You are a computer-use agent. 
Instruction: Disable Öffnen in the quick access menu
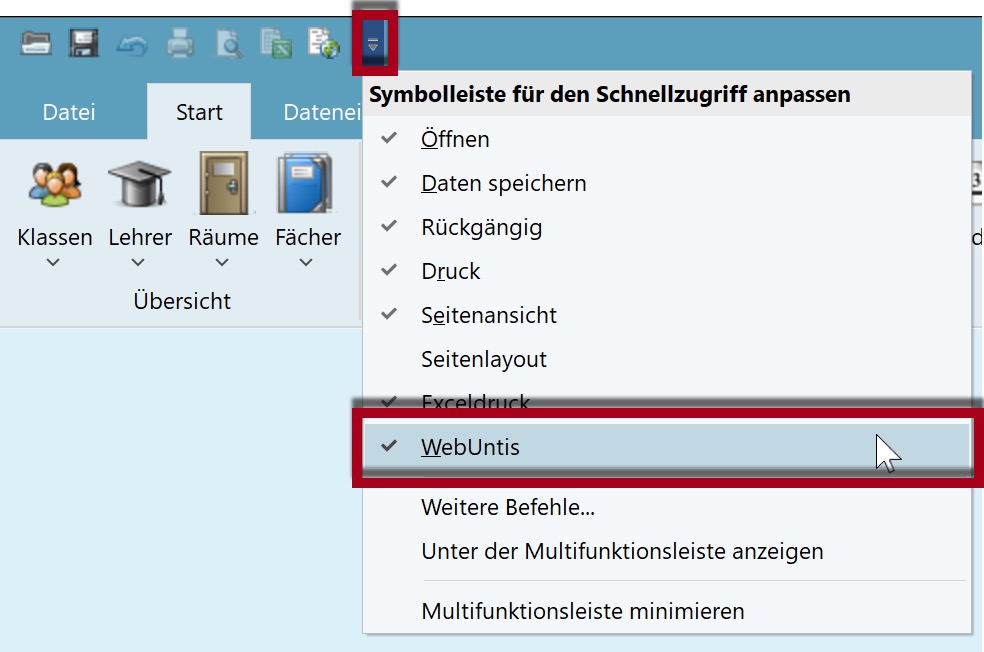point(455,139)
